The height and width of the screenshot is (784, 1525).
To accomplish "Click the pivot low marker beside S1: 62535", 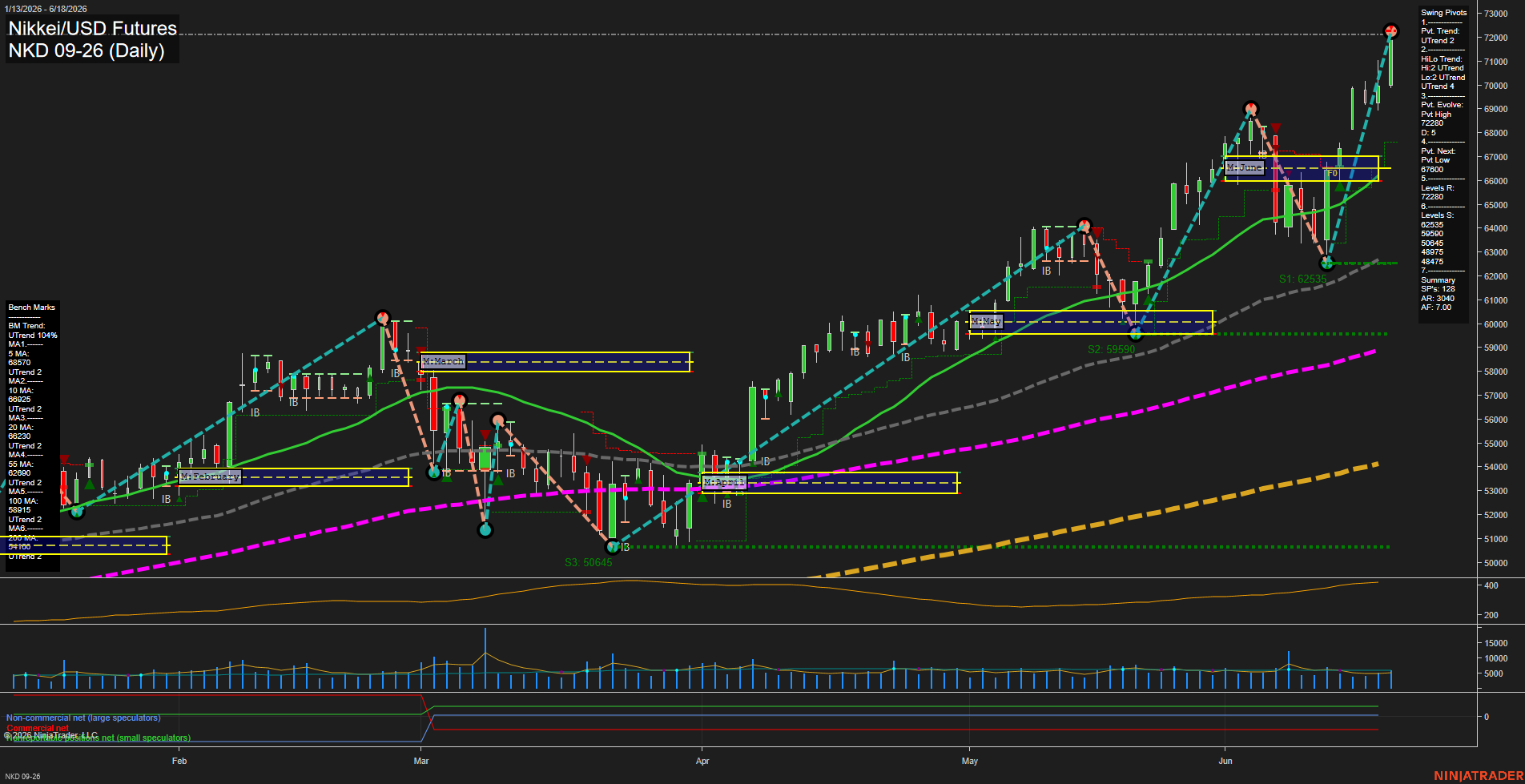I will tap(1326, 263).
